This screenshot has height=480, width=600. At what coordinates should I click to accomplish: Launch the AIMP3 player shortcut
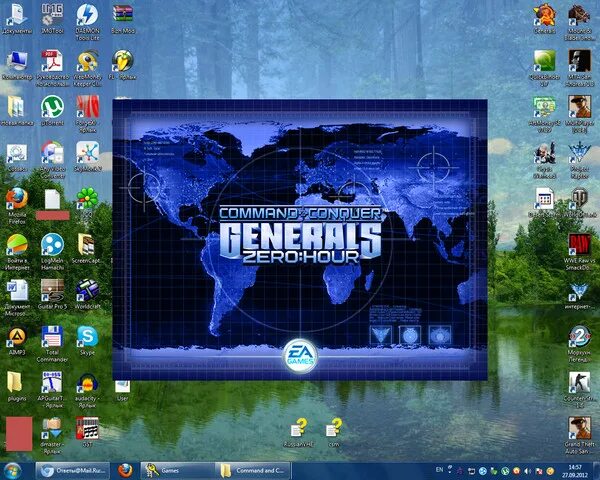pyautogui.click(x=17, y=338)
